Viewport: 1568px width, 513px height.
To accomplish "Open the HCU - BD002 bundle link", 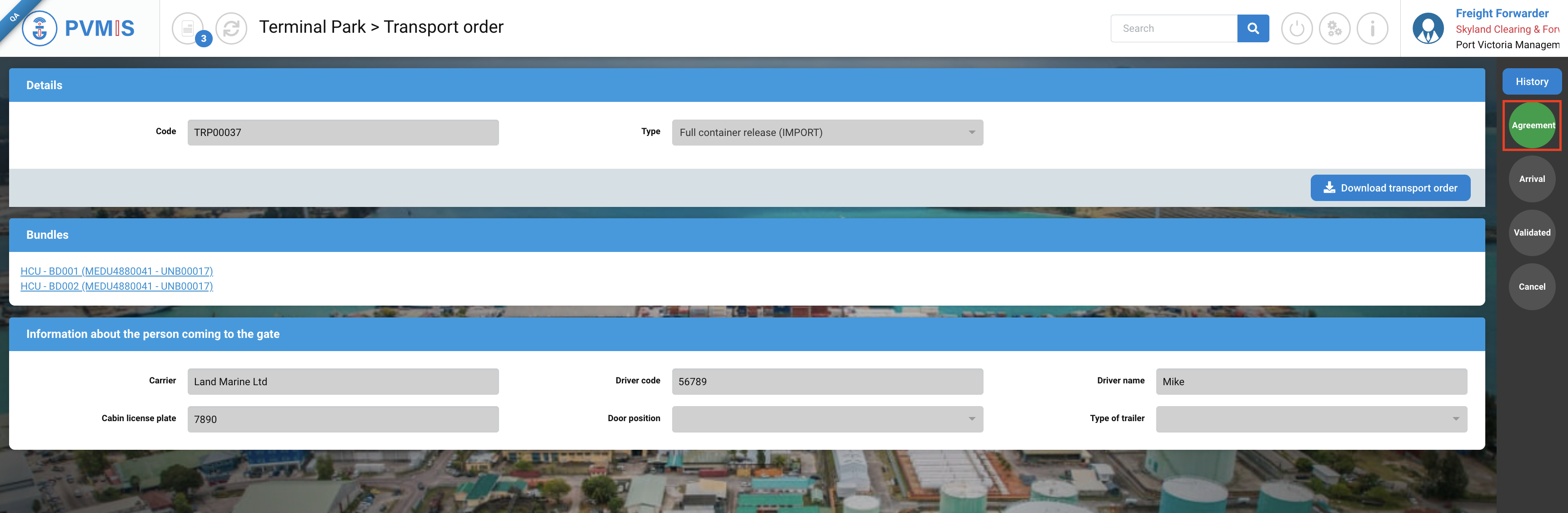I will (x=117, y=287).
